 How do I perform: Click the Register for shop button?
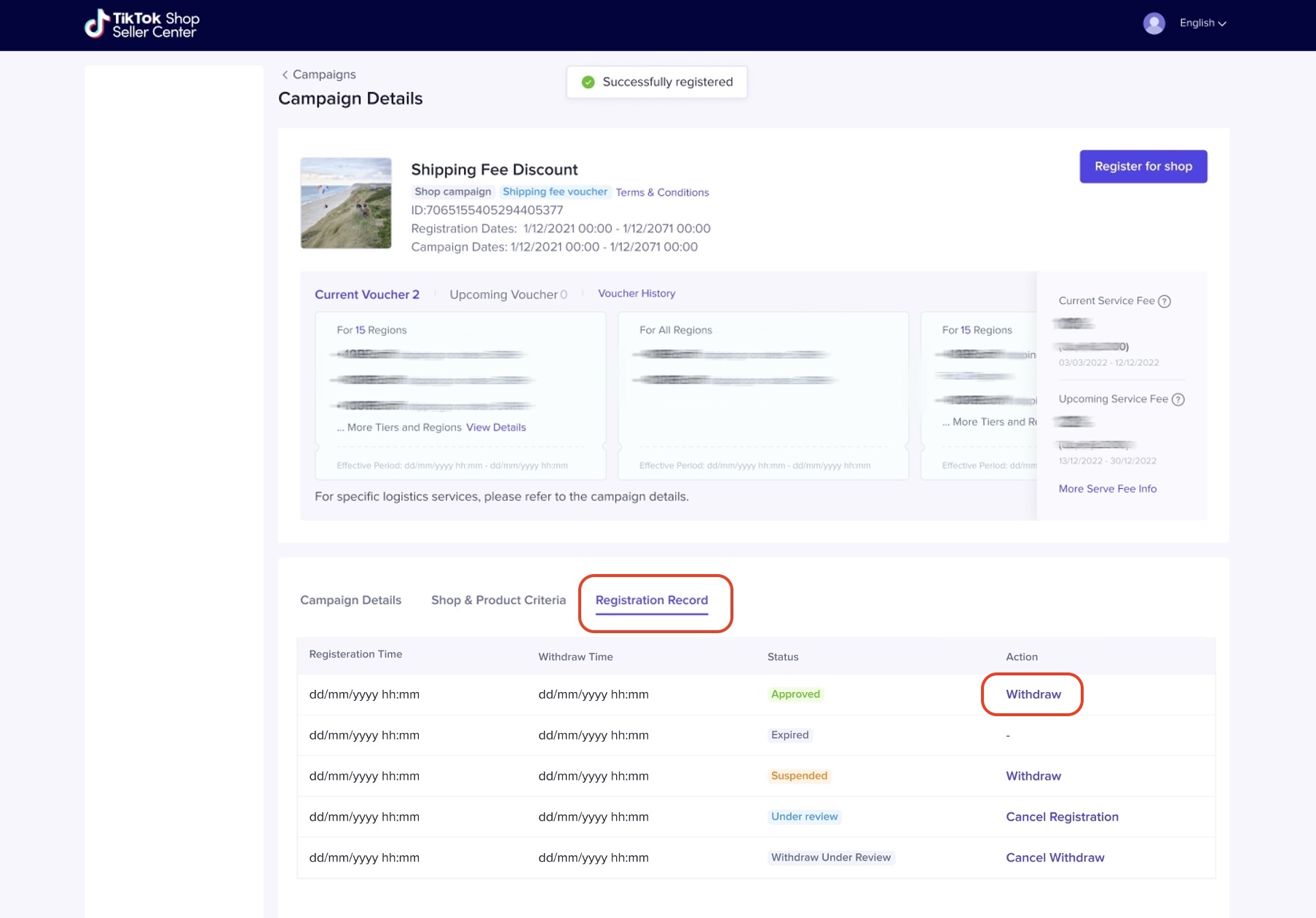point(1143,167)
